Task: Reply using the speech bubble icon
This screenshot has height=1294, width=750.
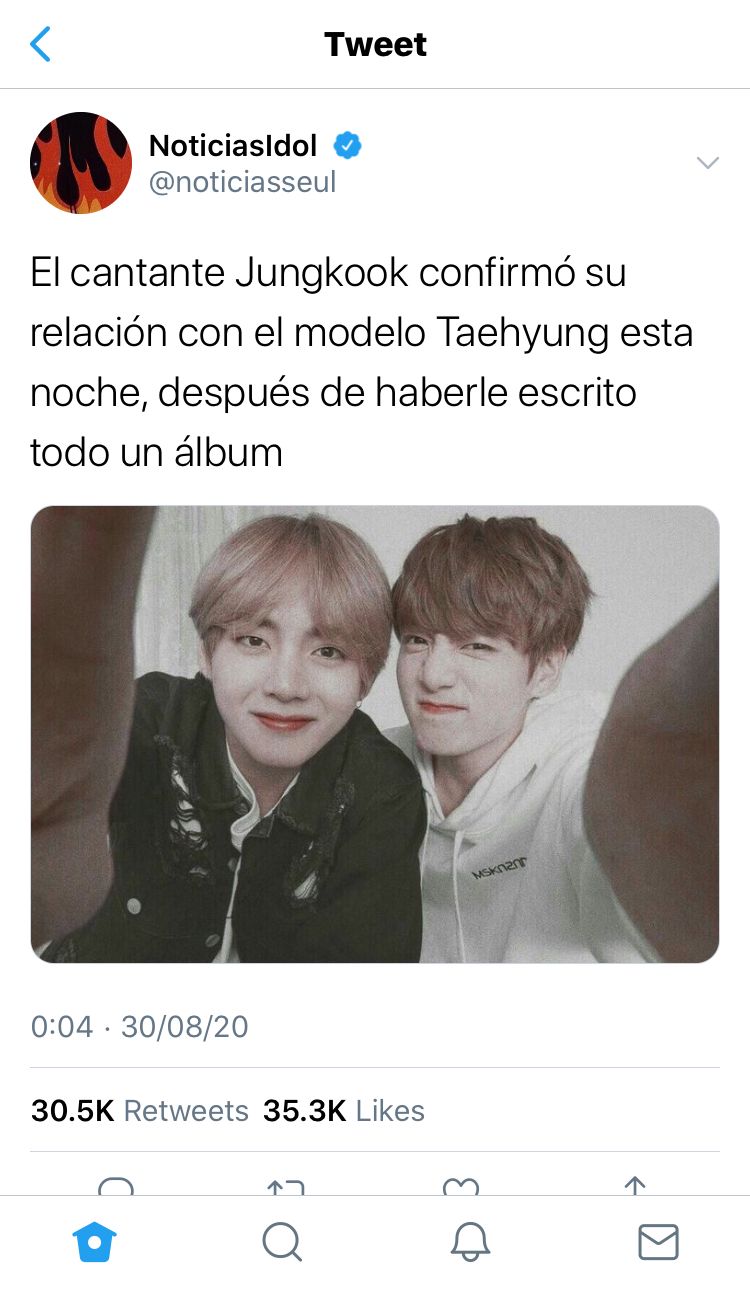Action: [x=116, y=1186]
